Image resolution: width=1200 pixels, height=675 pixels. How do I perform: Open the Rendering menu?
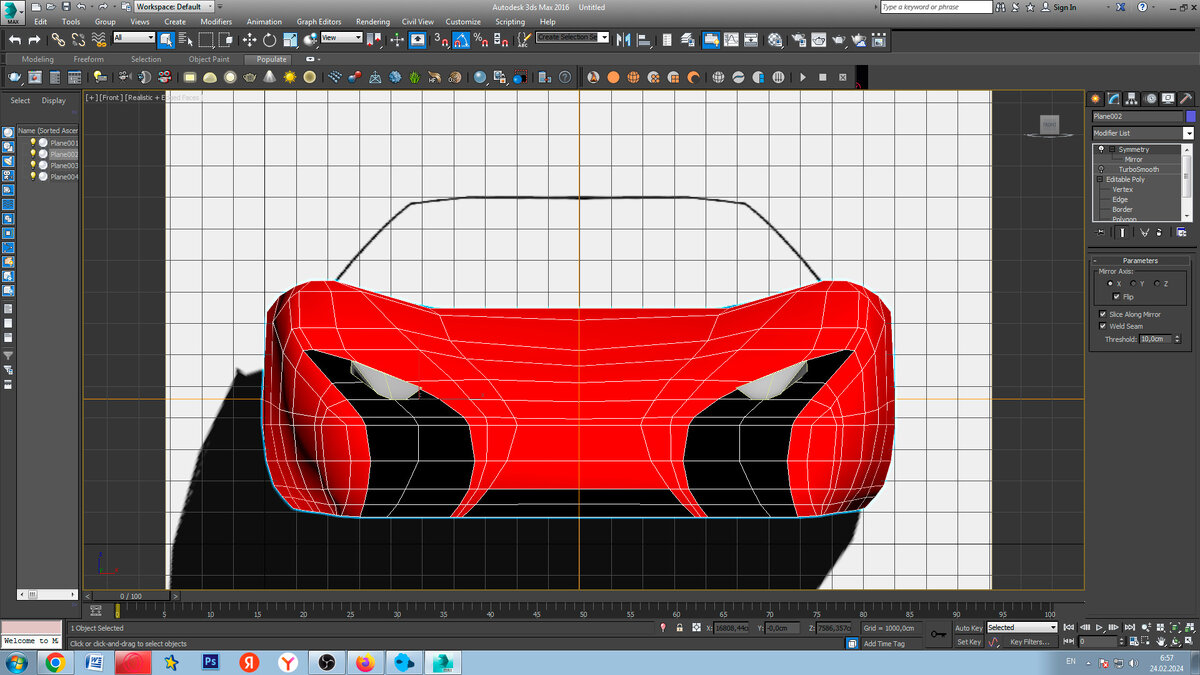[x=373, y=21]
